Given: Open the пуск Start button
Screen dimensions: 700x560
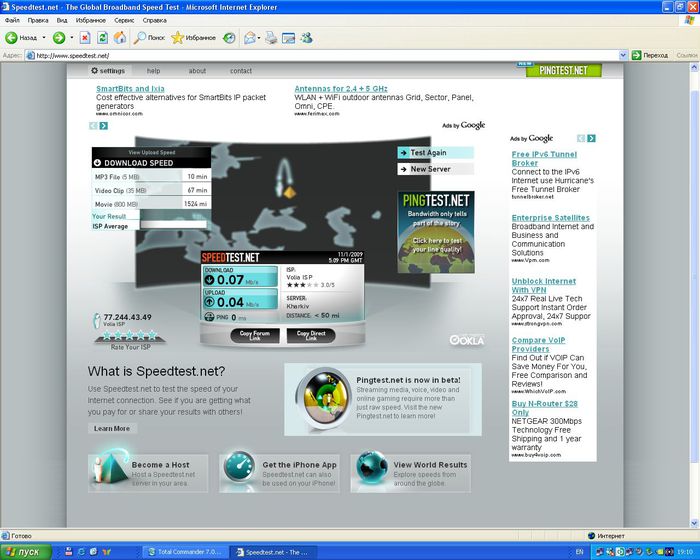Looking at the screenshot, I should [25, 552].
